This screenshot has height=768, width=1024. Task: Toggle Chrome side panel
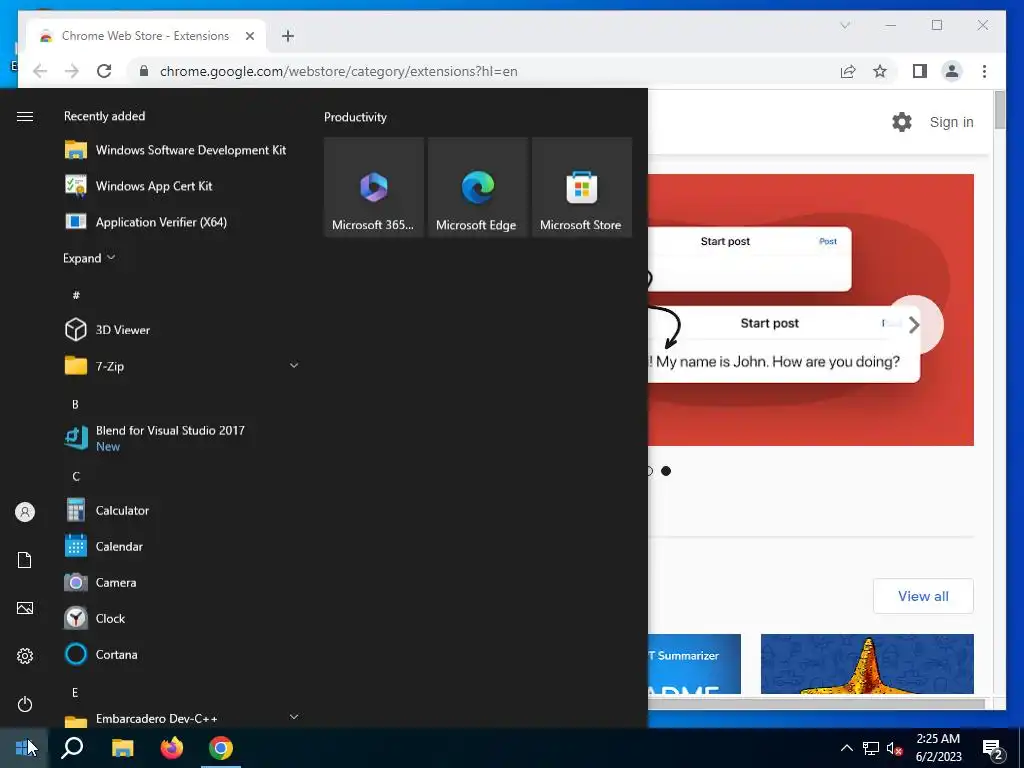pos(920,71)
